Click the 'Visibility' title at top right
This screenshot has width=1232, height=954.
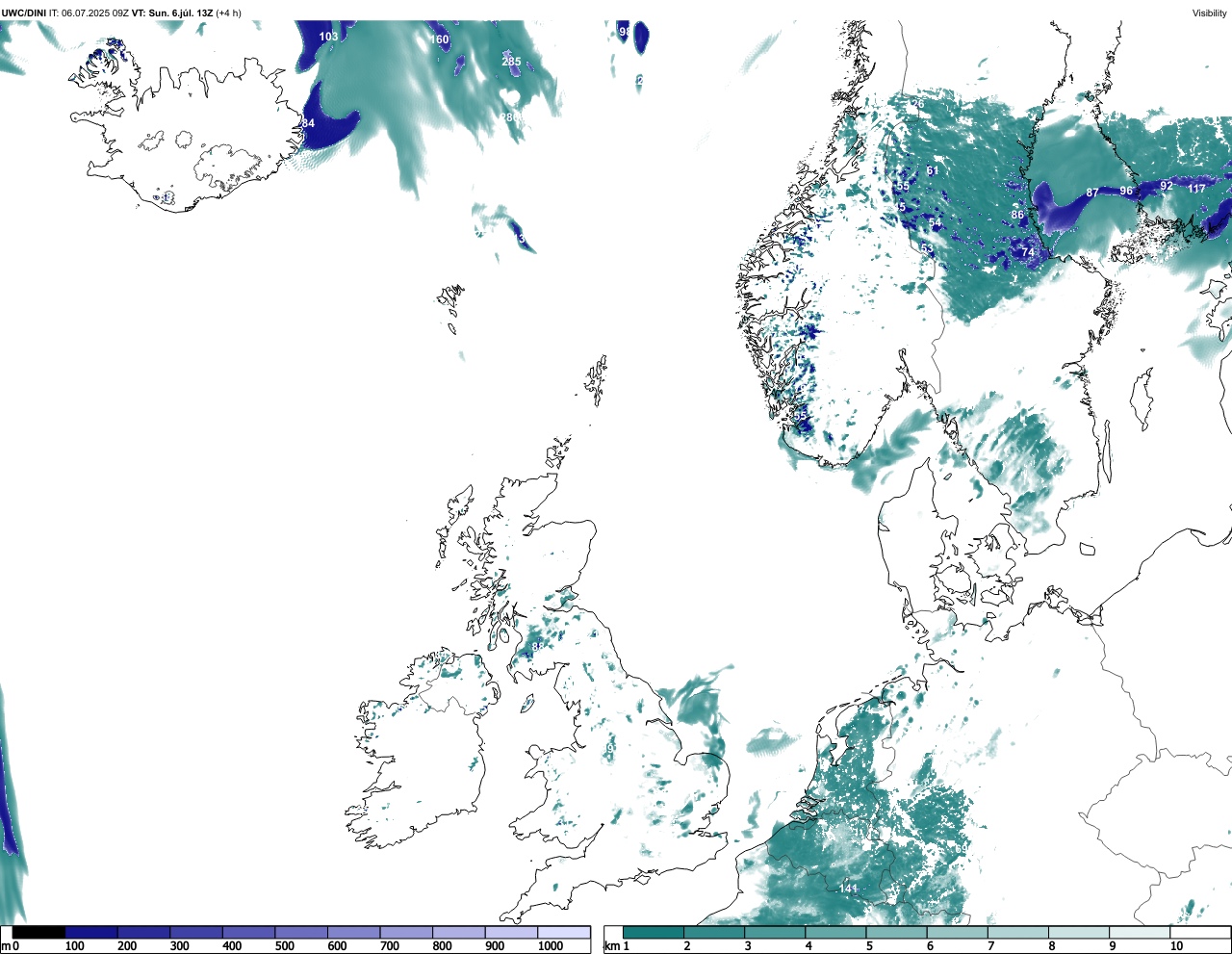click(1210, 13)
